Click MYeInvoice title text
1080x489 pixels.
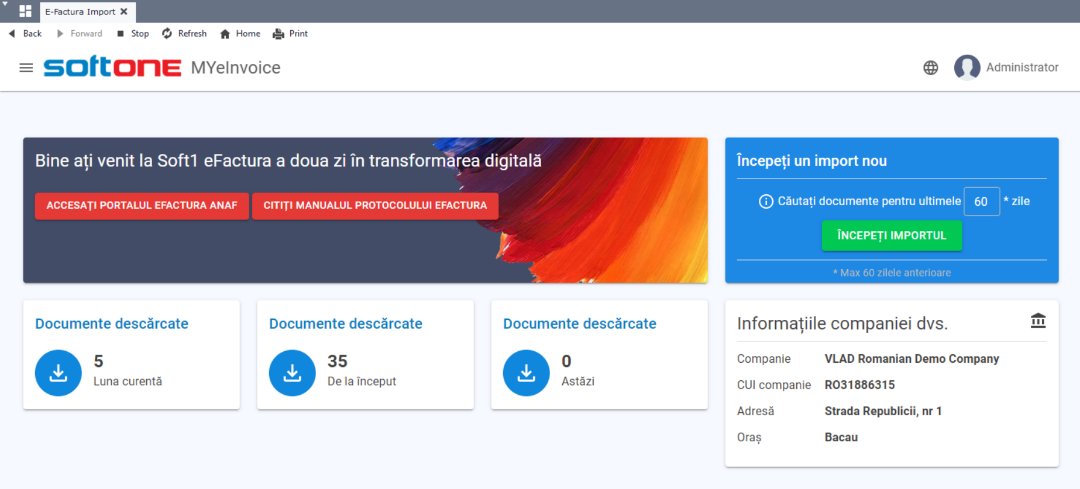(x=236, y=67)
